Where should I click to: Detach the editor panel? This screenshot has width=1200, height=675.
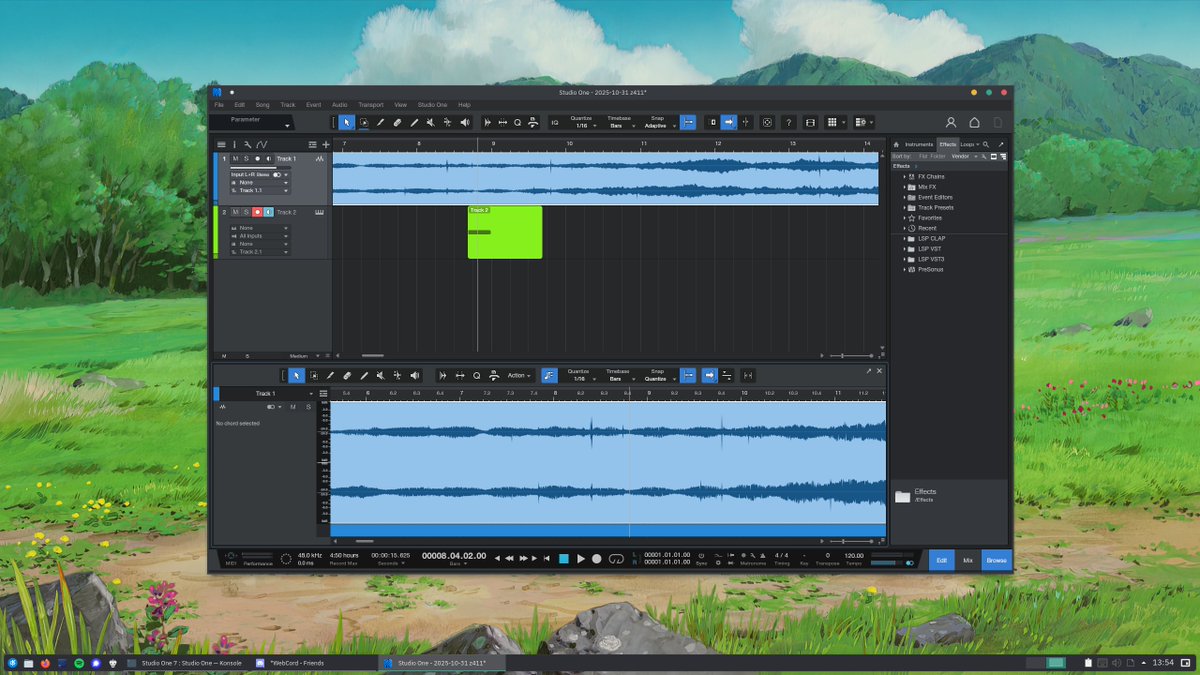pos(869,371)
